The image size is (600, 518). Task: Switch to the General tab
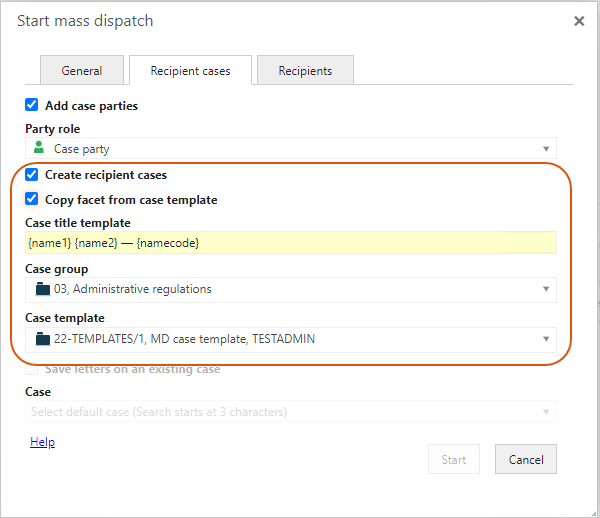click(x=82, y=71)
